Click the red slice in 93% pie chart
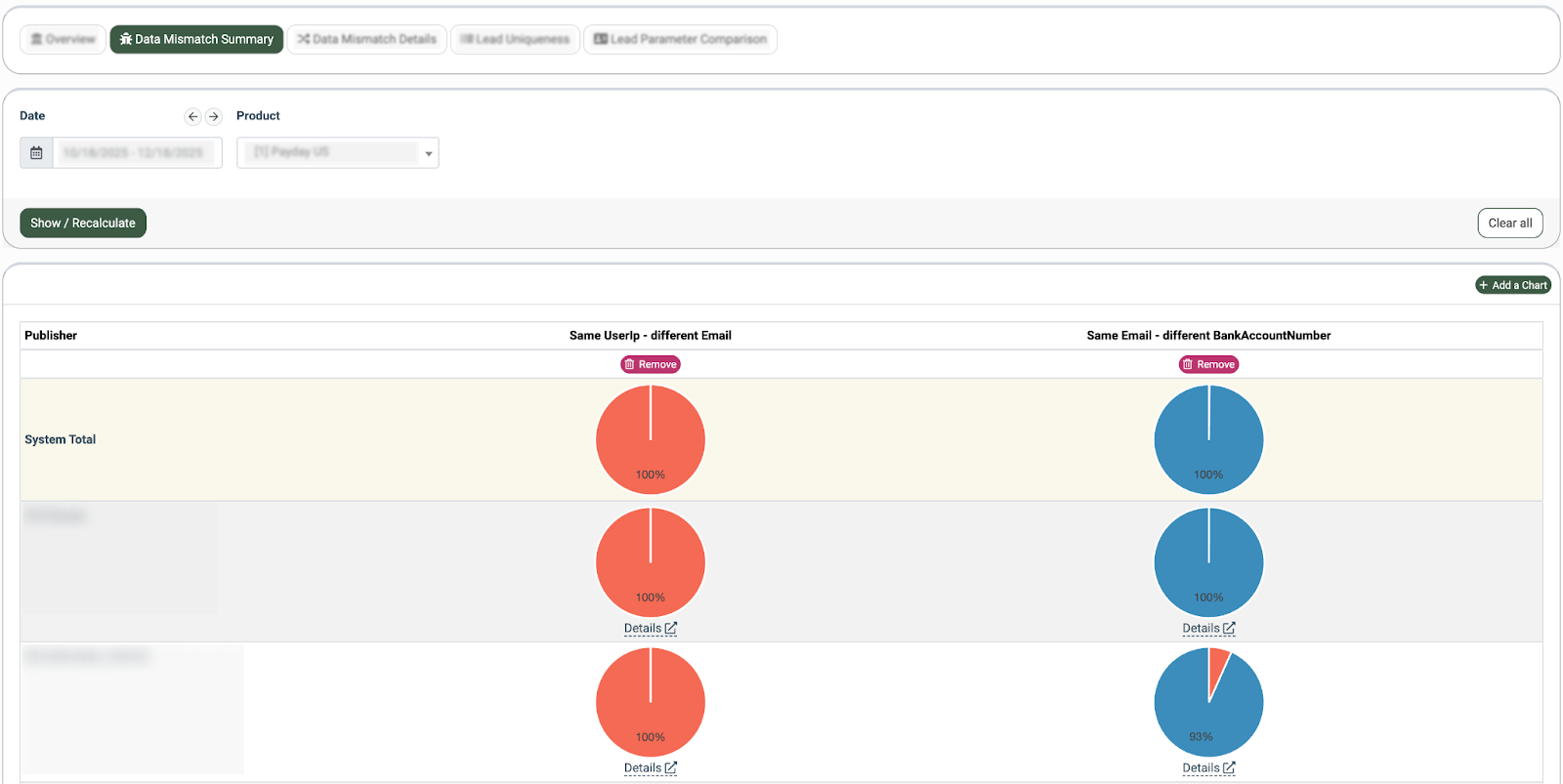This screenshot has width=1563, height=784. (x=1218, y=667)
